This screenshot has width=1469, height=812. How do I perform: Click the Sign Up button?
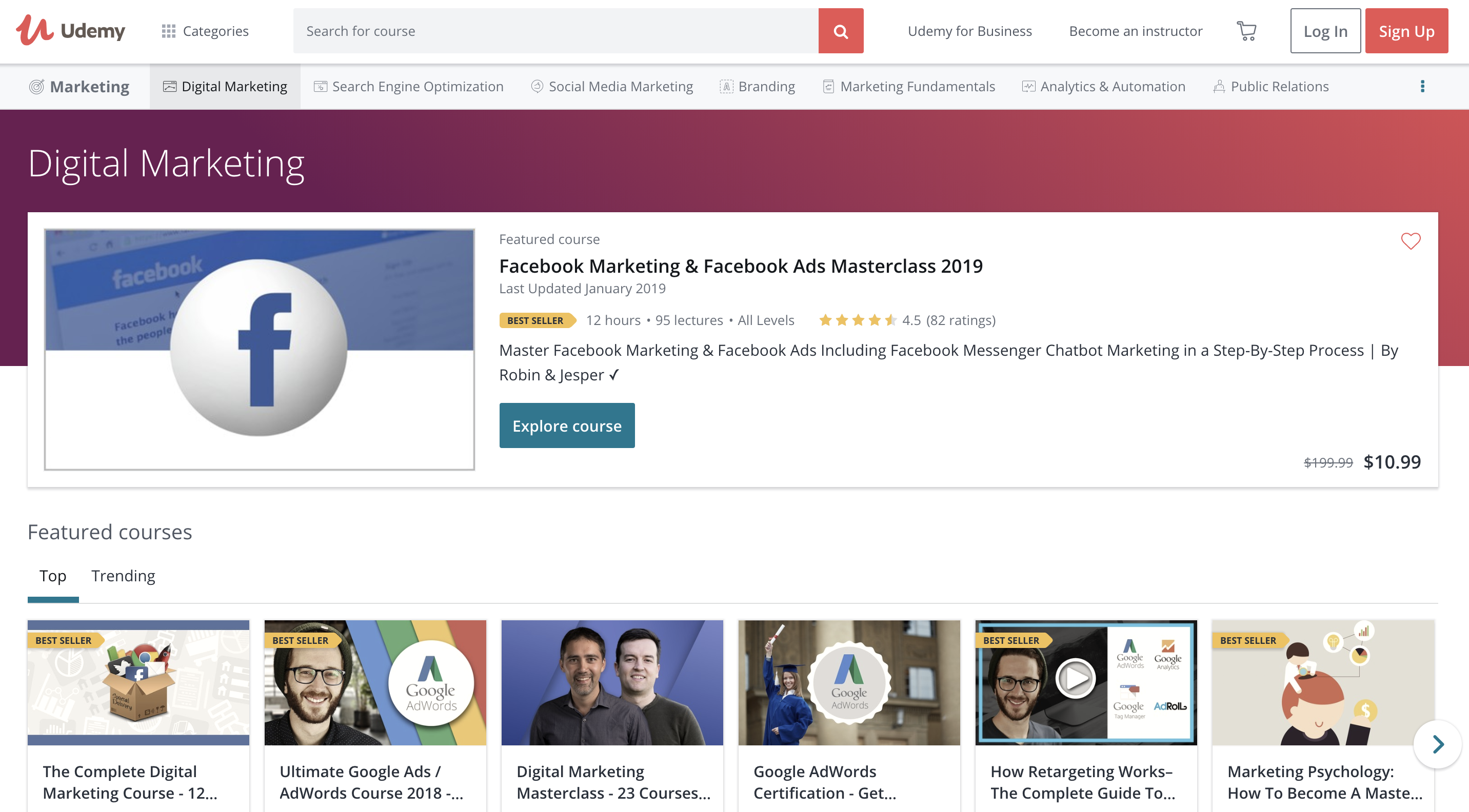coord(1406,31)
